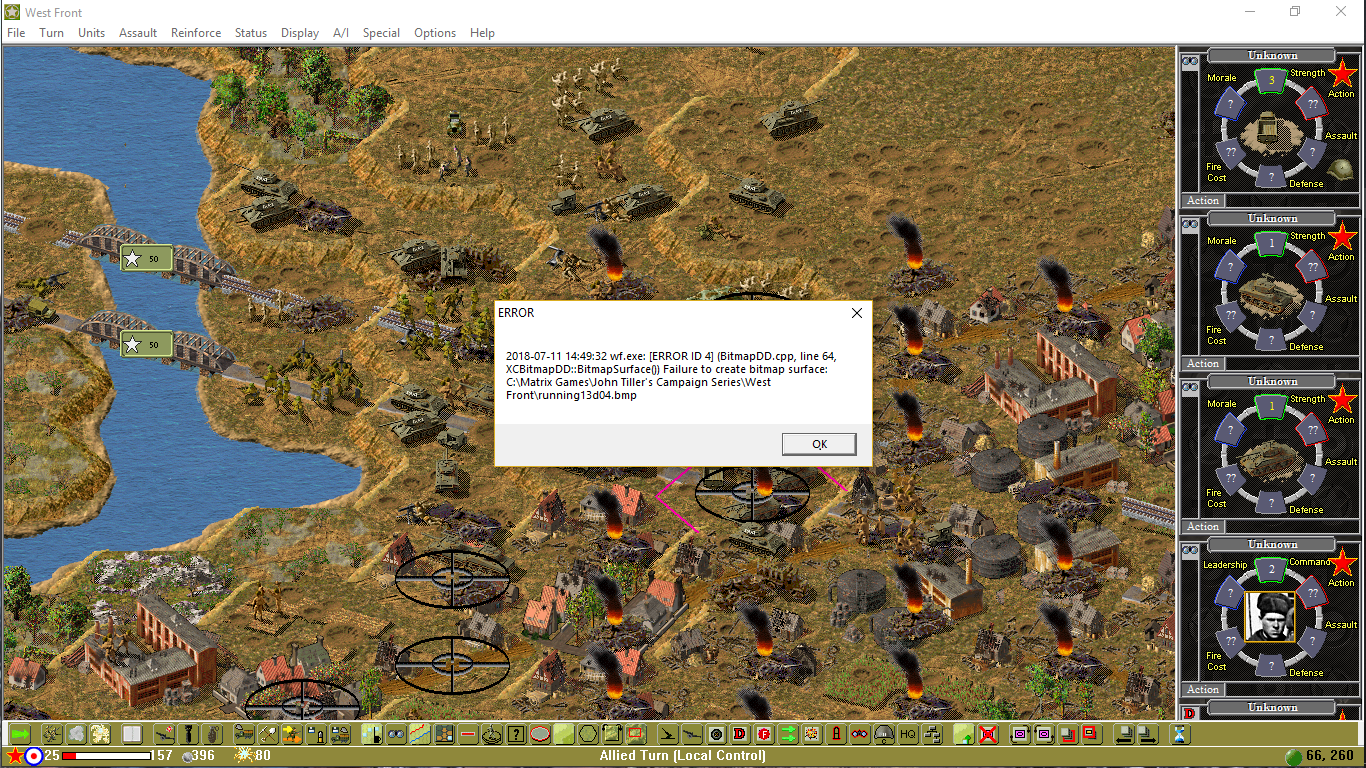
Task: Open the Options menu
Action: [x=435, y=33]
